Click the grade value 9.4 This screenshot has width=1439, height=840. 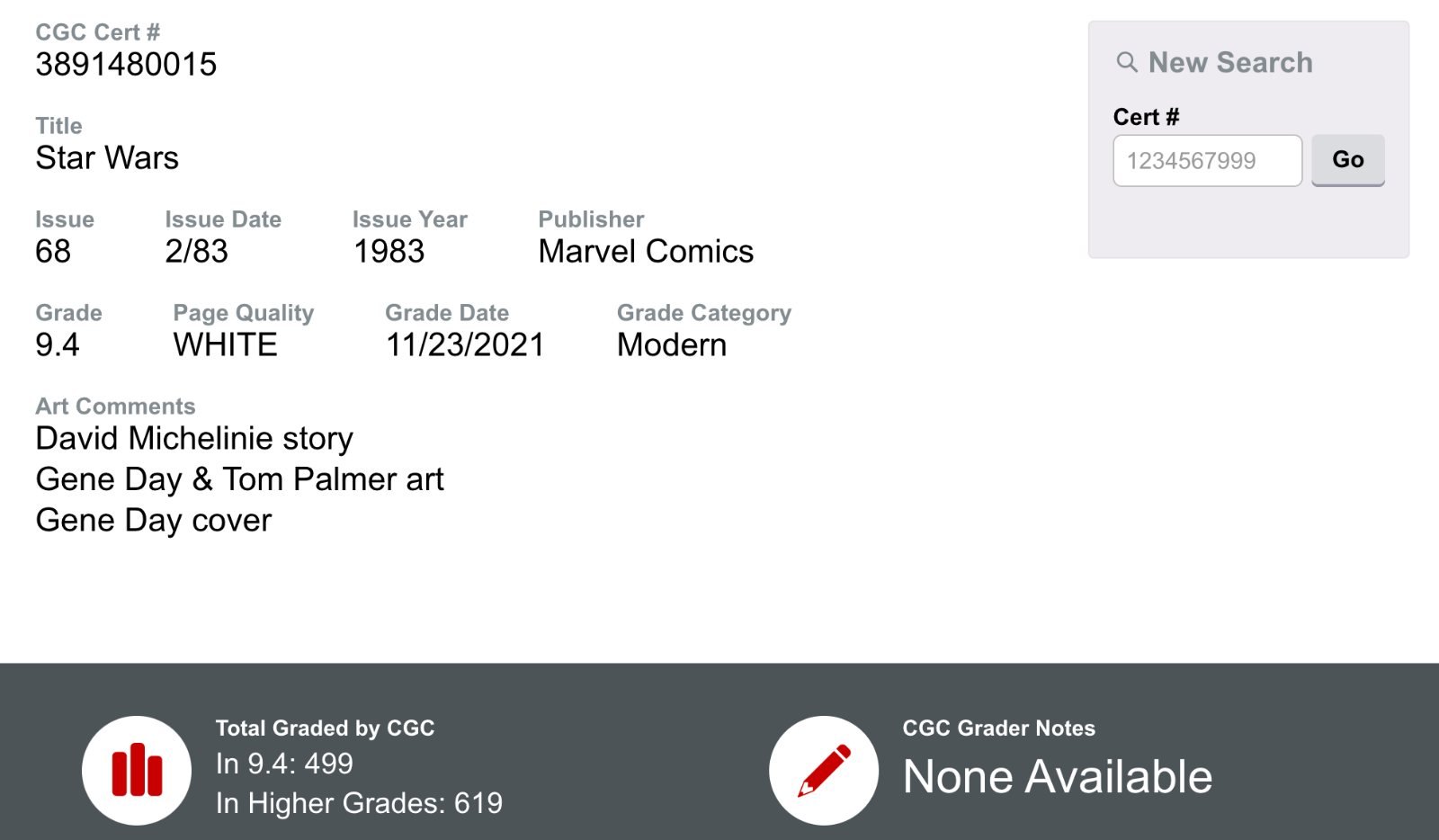pyautogui.click(x=58, y=345)
